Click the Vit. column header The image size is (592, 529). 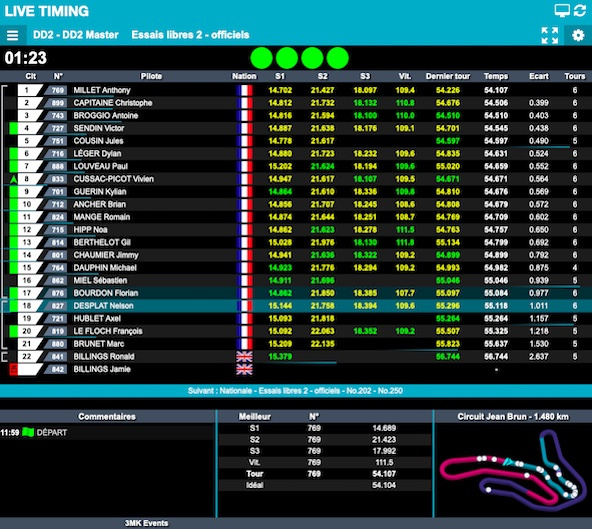pos(405,76)
